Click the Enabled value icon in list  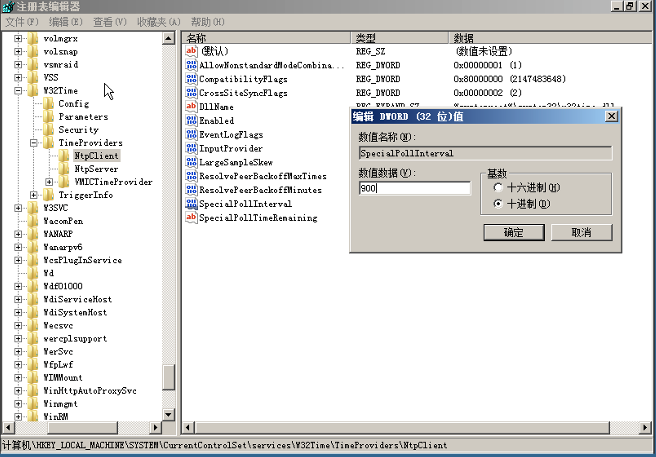190,121
